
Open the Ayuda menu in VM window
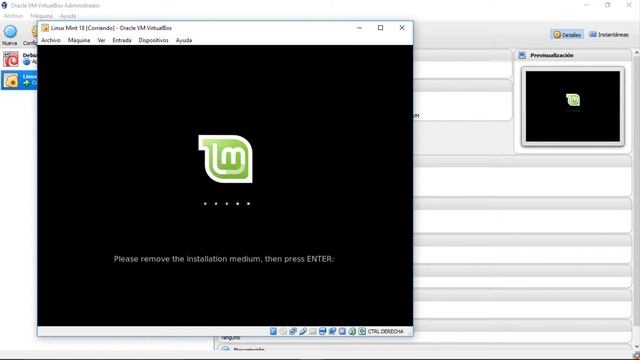point(184,40)
